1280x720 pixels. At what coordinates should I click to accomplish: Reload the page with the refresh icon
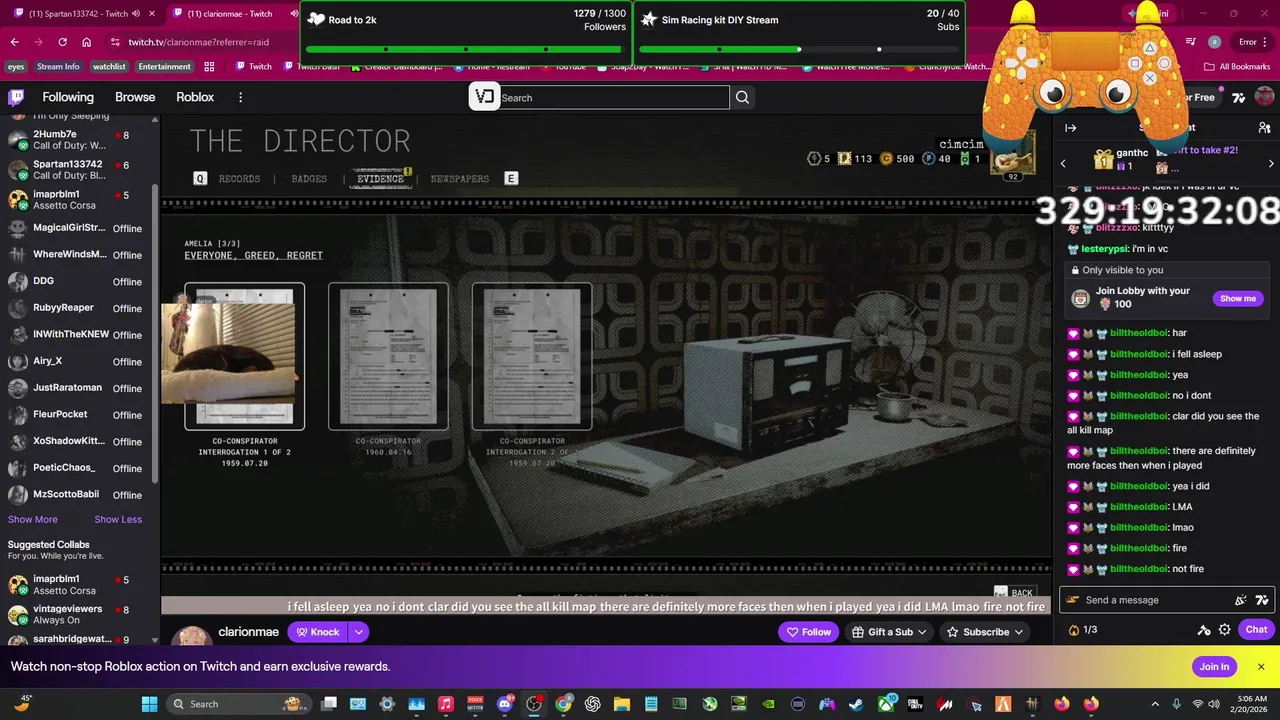pyautogui.click(x=62, y=42)
